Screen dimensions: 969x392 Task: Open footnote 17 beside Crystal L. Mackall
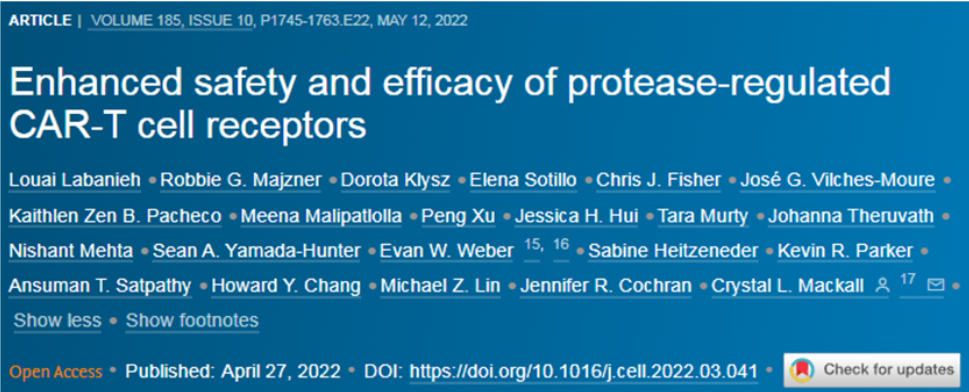point(907,280)
